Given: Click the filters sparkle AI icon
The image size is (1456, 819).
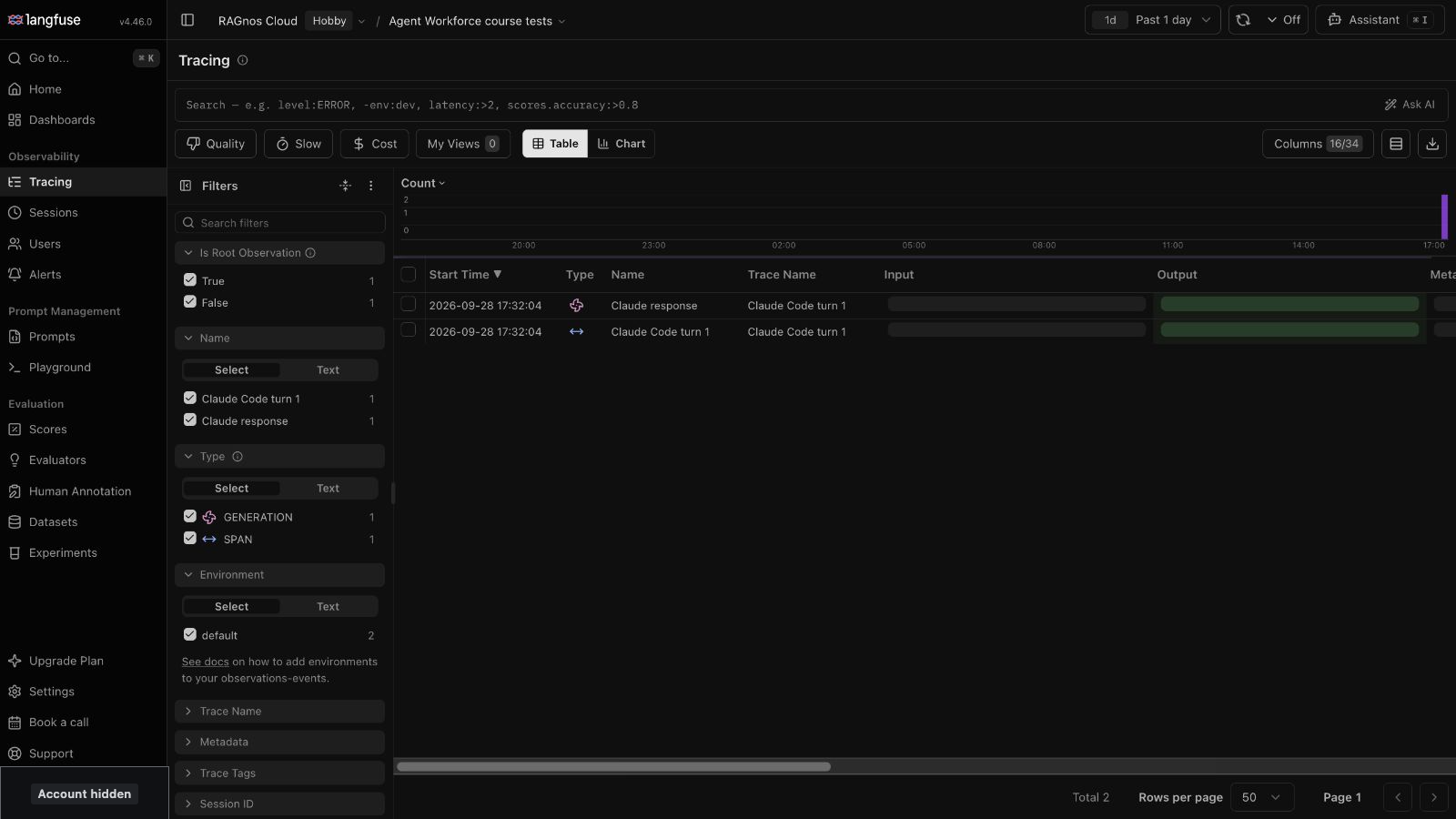Looking at the screenshot, I should 345,186.
